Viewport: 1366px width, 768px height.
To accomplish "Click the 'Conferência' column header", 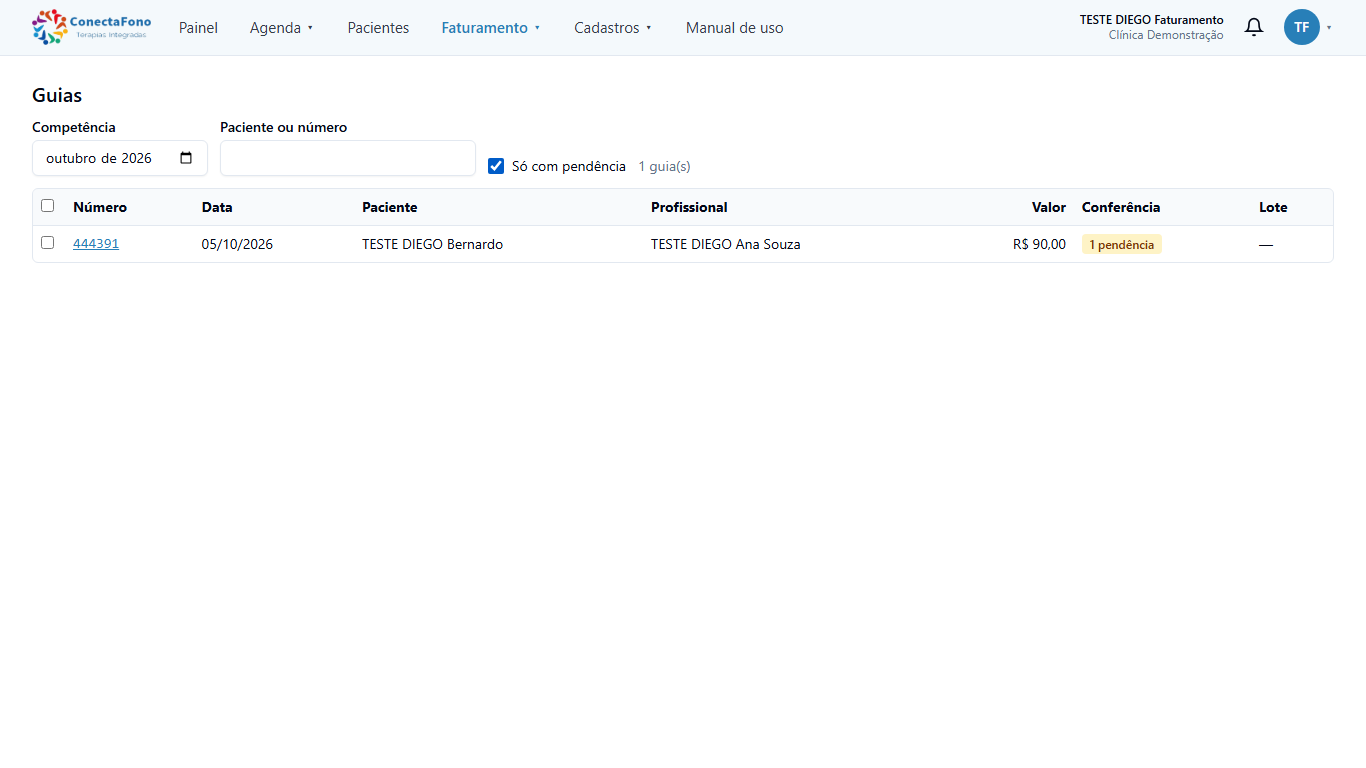I will point(1121,207).
